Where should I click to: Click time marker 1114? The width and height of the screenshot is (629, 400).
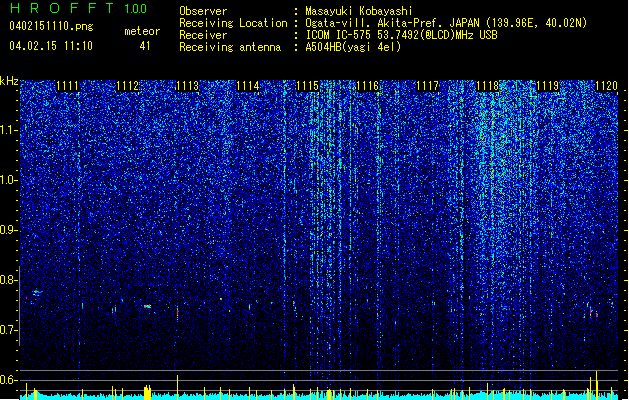coord(248,86)
